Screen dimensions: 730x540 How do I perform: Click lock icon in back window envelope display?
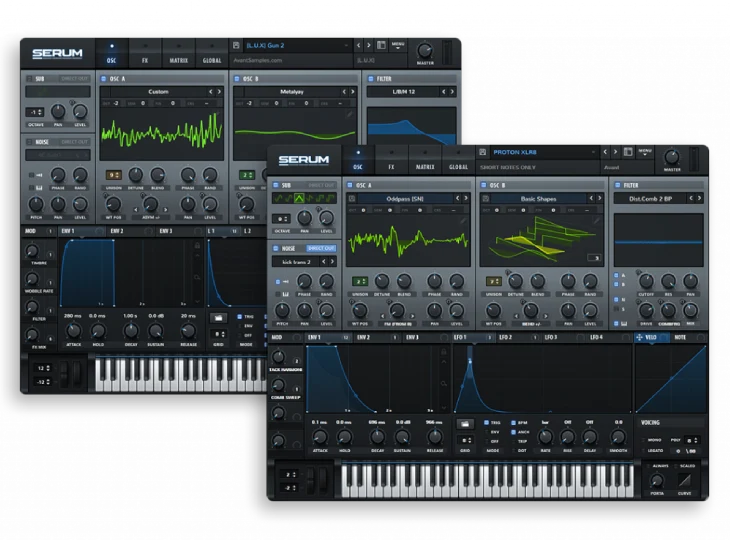click(197, 245)
